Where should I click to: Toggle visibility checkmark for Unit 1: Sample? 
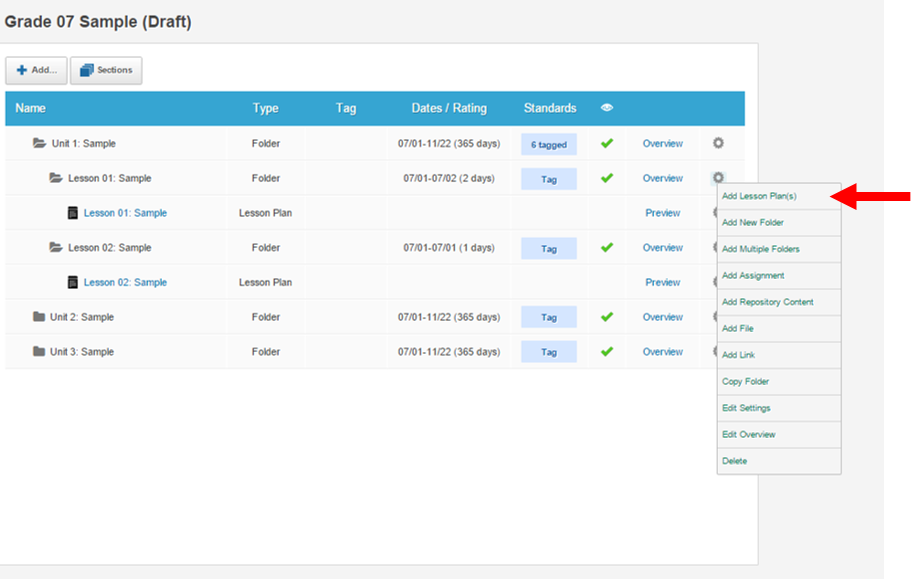coord(606,143)
